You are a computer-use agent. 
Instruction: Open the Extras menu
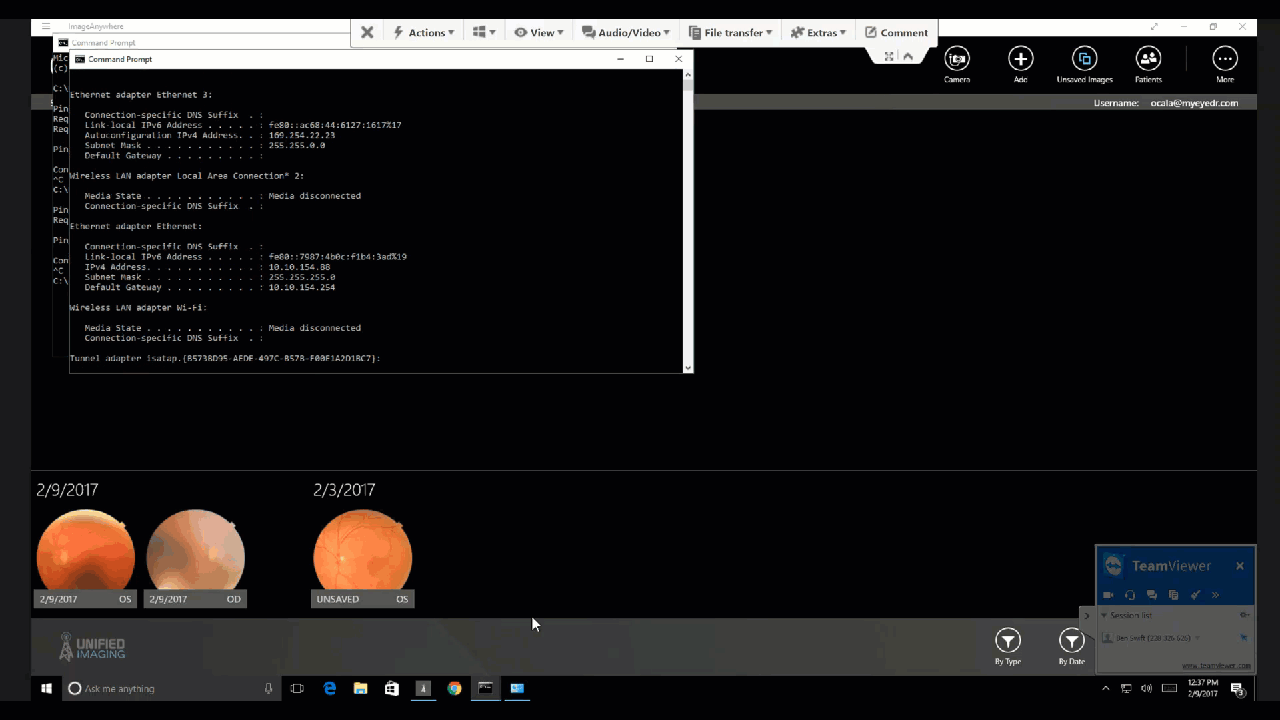click(x=818, y=32)
